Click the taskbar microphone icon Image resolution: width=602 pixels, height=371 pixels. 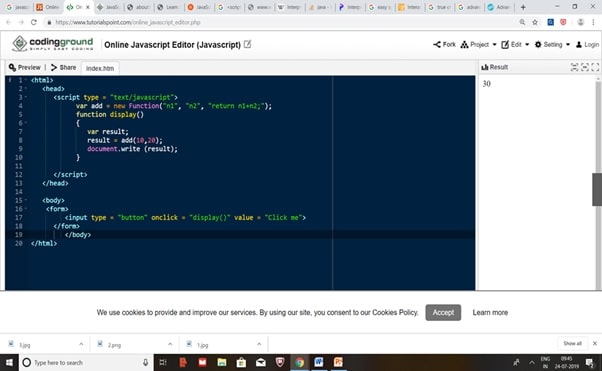pos(146,362)
